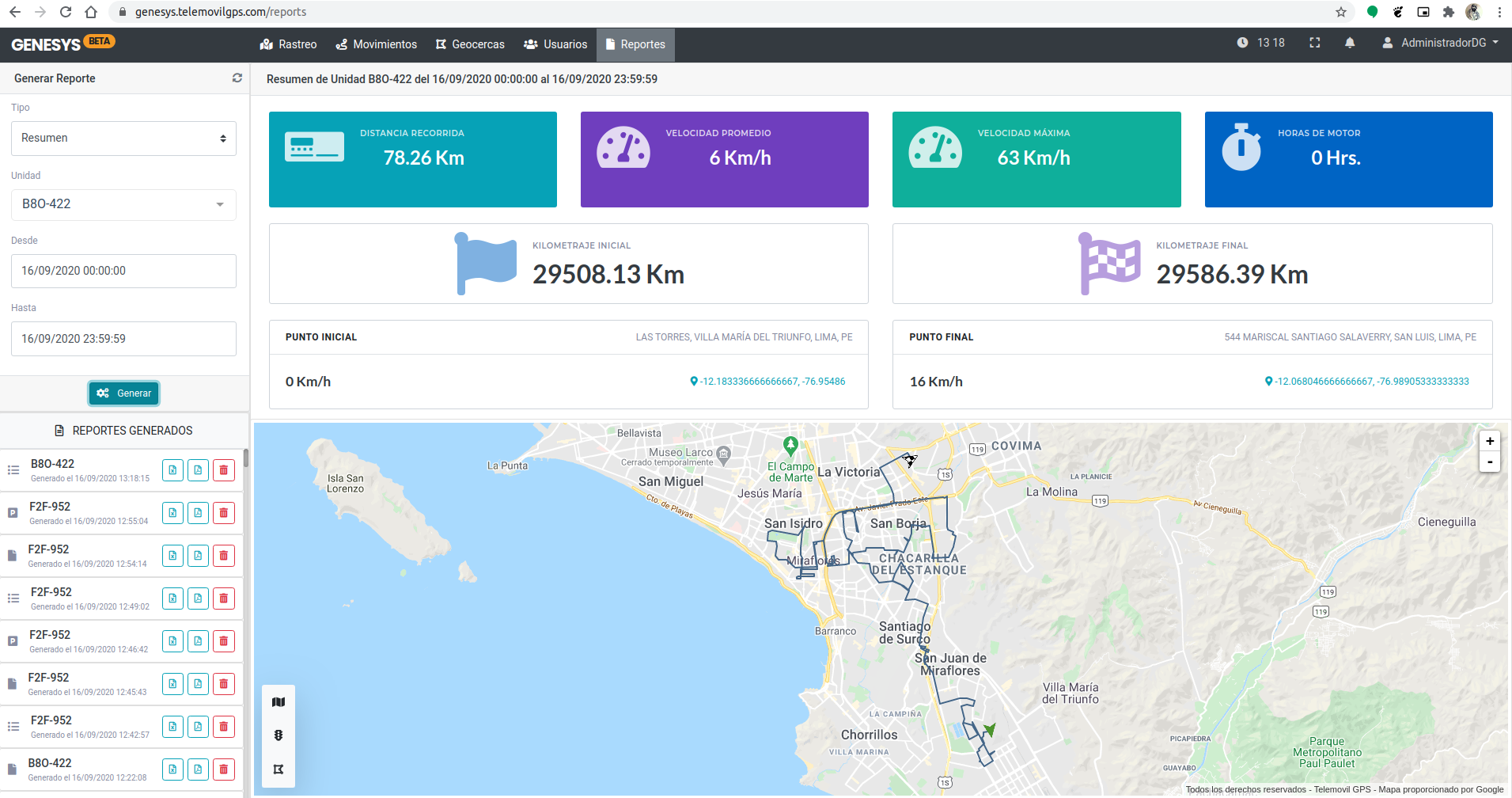Export Excel for F2F-952 report generated 12:46:42
This screenshot has width=1512, height=798.
(x=172, y=641)
